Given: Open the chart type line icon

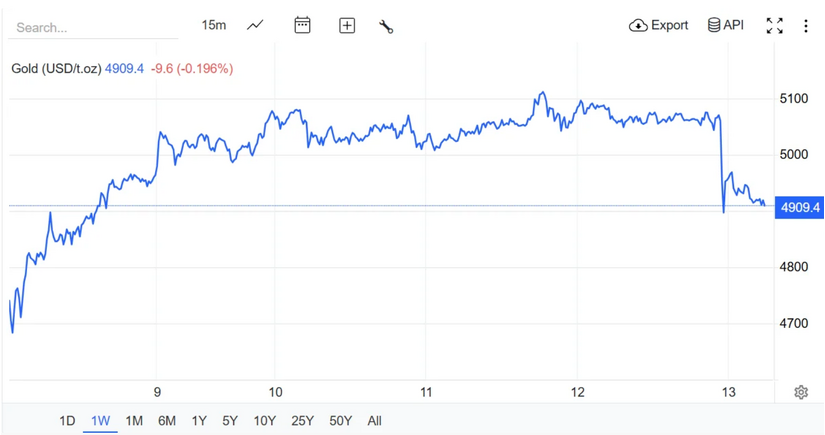Looking at the screenshot, I should 255,25.
